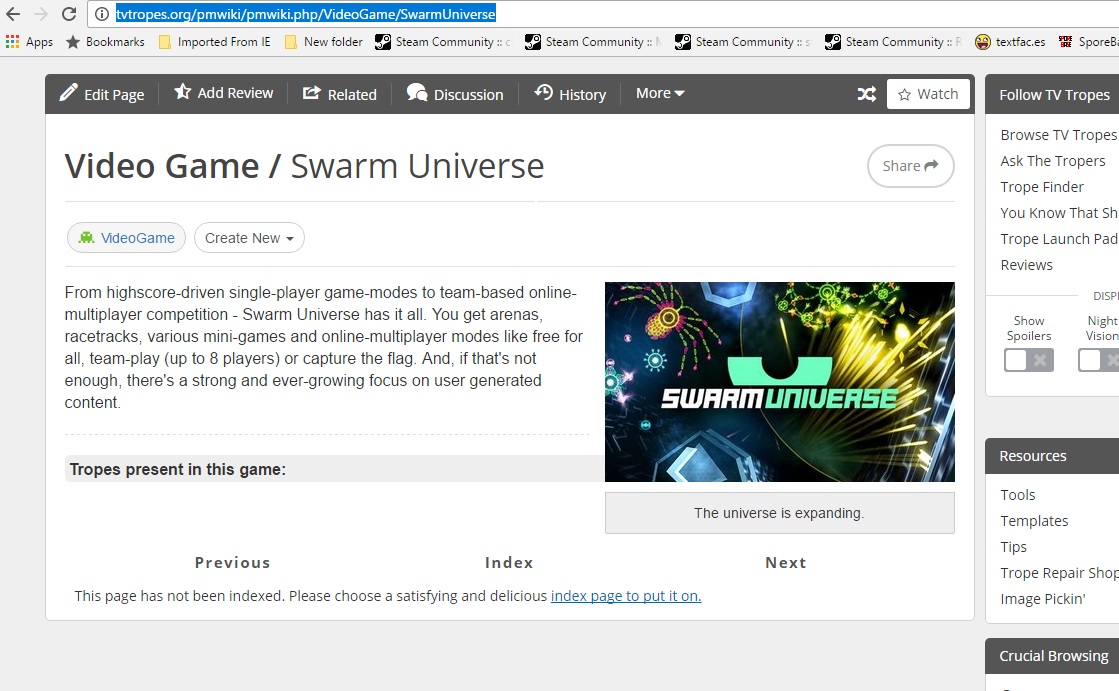Click the Swarm Universe game image

coord(779,382)
